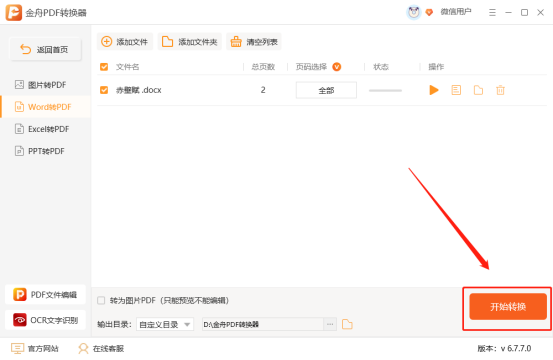Click the 金舟PDF转换器 app logo

pyautogui.click(x=14, y=13)
